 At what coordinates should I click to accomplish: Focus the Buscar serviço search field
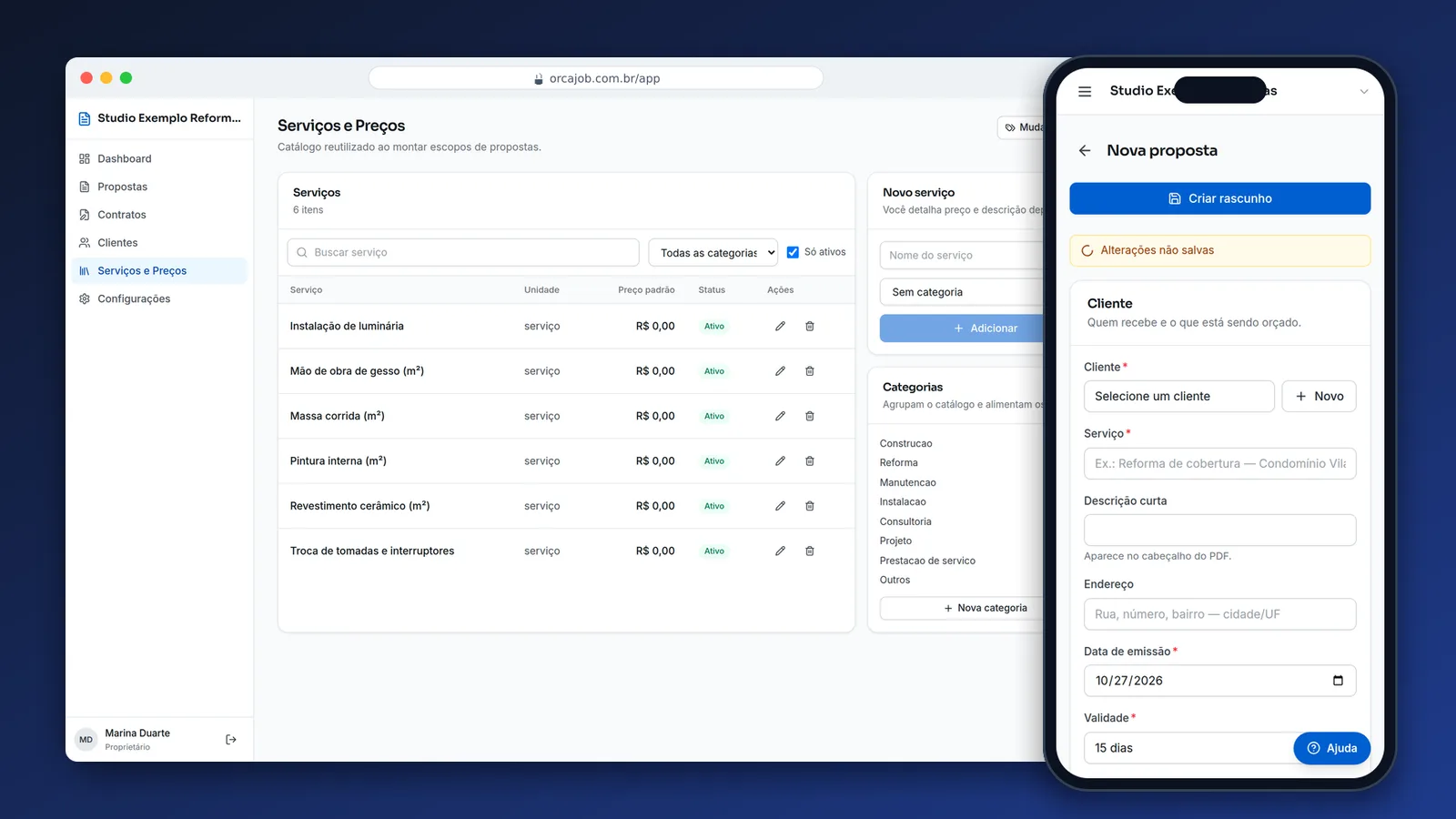click(463, 253)
